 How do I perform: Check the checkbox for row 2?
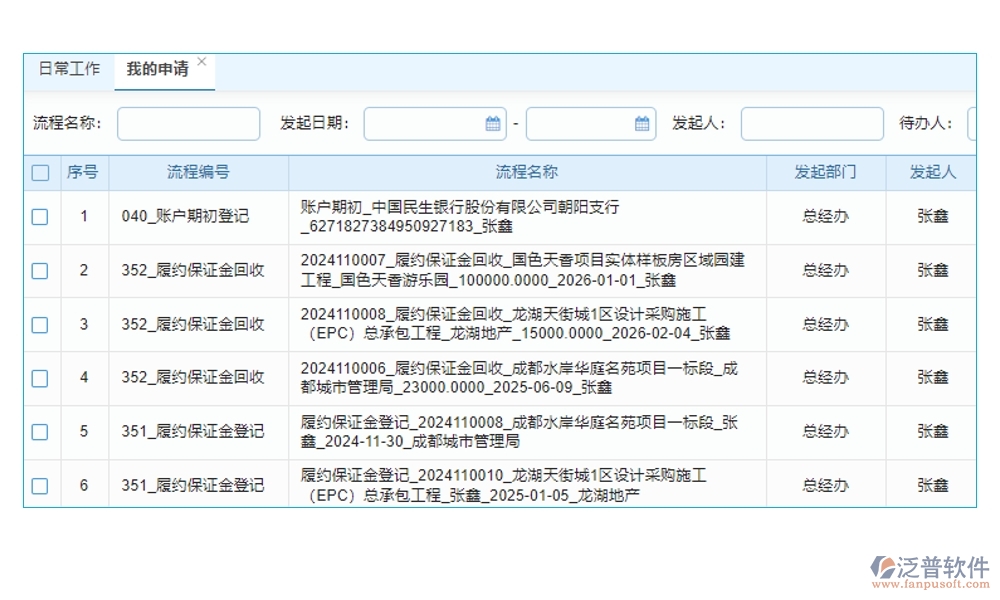click(x=40, y=270)
